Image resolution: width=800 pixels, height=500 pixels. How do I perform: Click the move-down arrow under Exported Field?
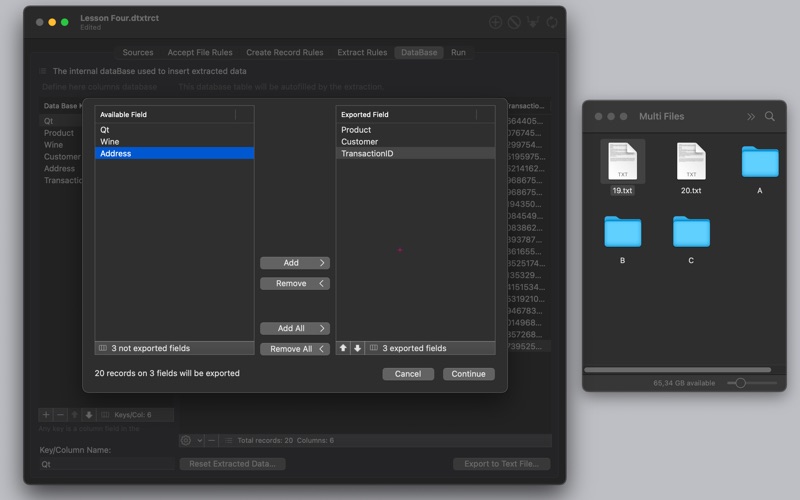pos(357,348)
